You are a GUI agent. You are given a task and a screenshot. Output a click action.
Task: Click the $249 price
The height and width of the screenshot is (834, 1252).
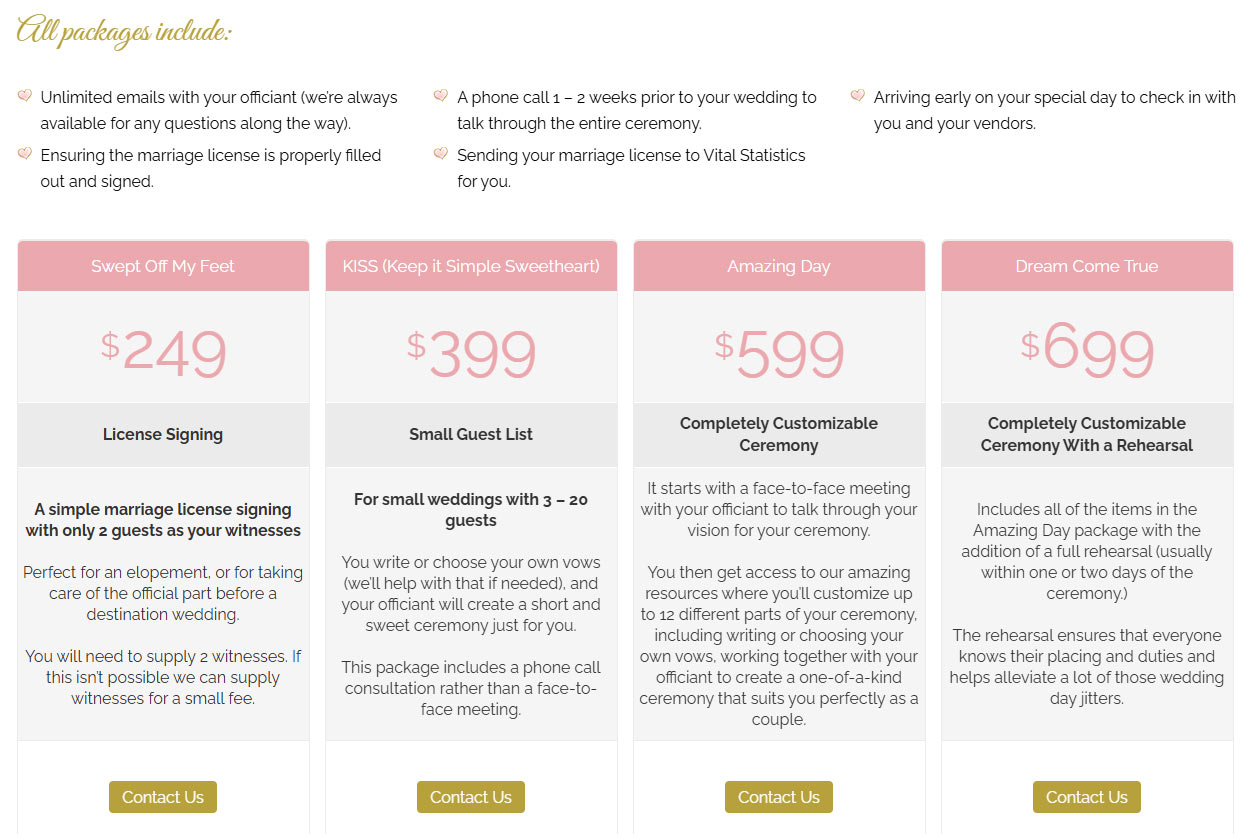pos(164,352)
